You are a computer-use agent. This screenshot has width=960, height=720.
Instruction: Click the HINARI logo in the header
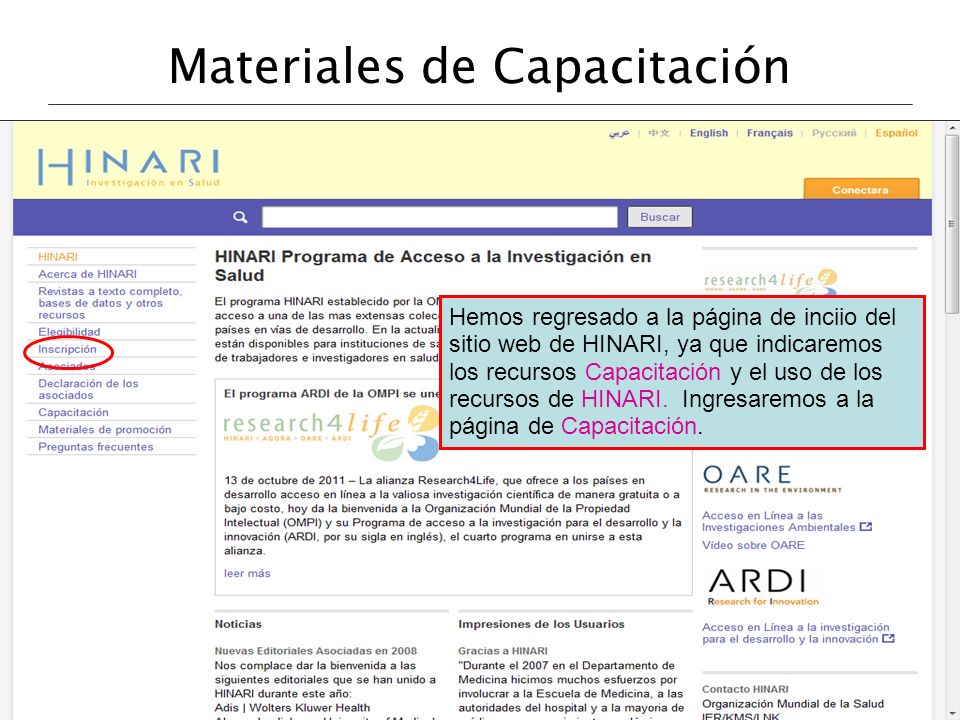pyautogui.click(x=129, y=167)
